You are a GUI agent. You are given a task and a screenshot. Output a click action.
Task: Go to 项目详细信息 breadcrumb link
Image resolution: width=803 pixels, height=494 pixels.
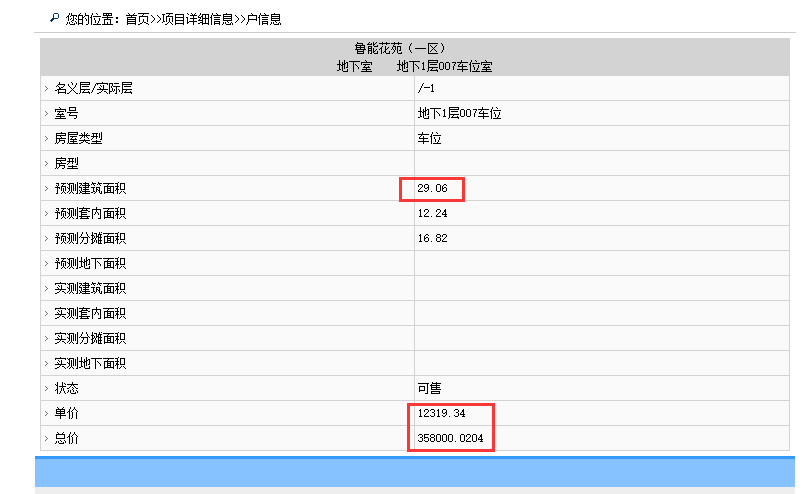198,19
